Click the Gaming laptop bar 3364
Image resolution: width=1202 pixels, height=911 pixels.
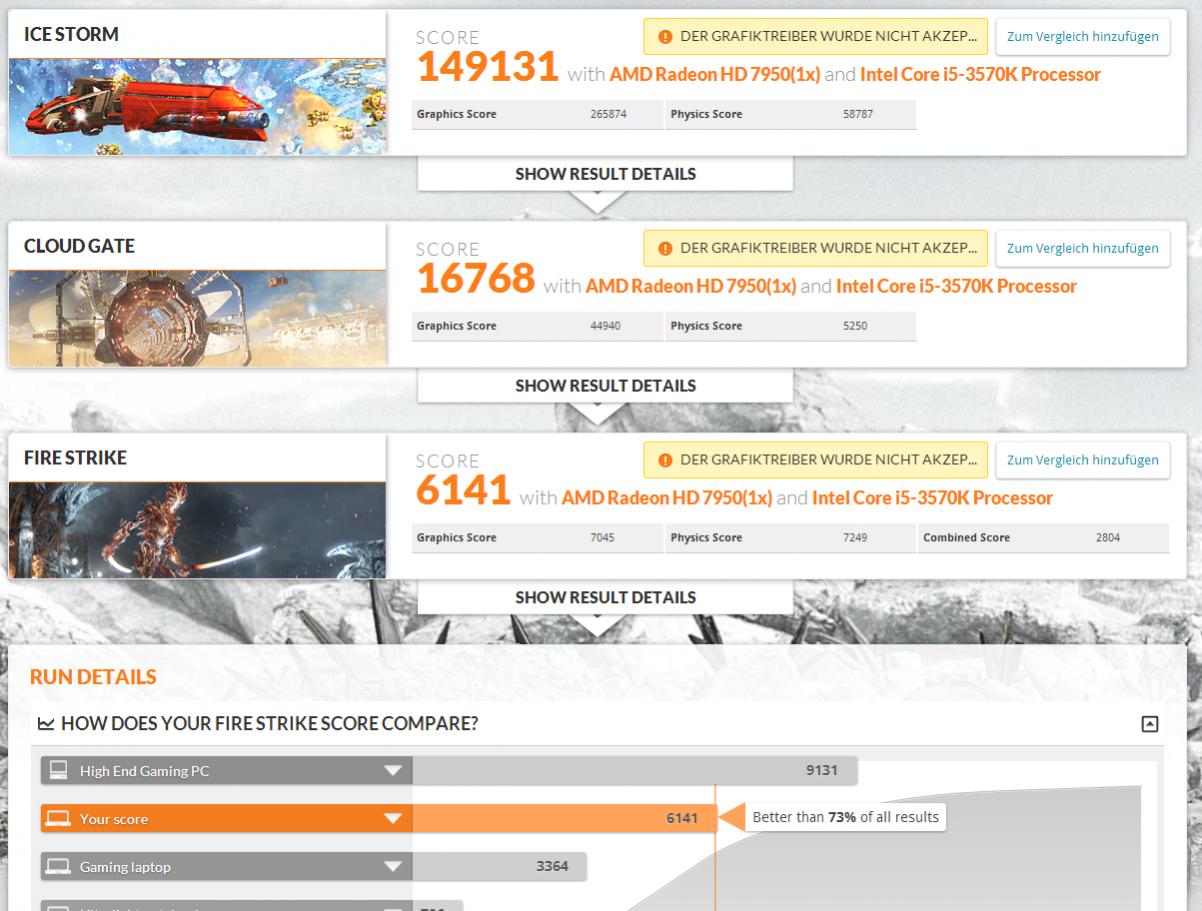[499, 867]
